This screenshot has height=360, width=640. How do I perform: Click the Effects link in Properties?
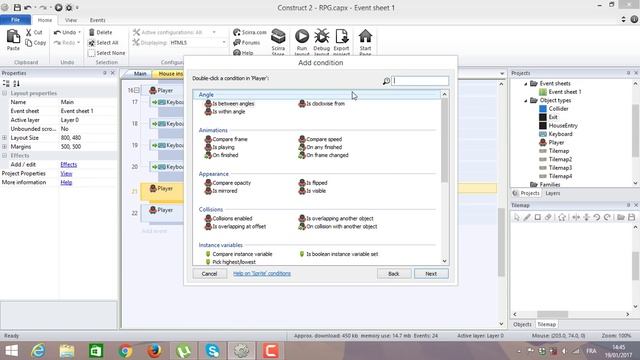pos(69,164)
